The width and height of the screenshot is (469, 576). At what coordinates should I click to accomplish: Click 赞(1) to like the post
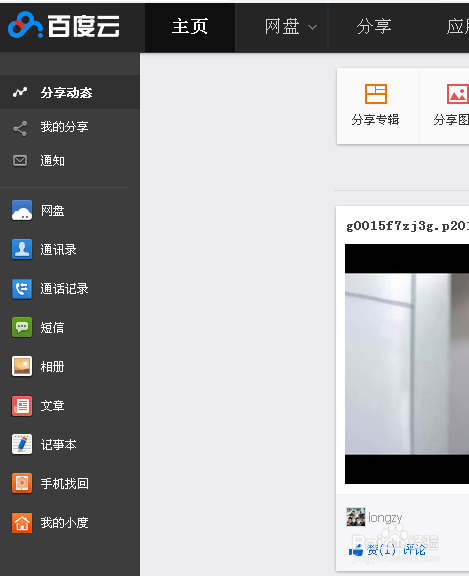coord(381,550)
